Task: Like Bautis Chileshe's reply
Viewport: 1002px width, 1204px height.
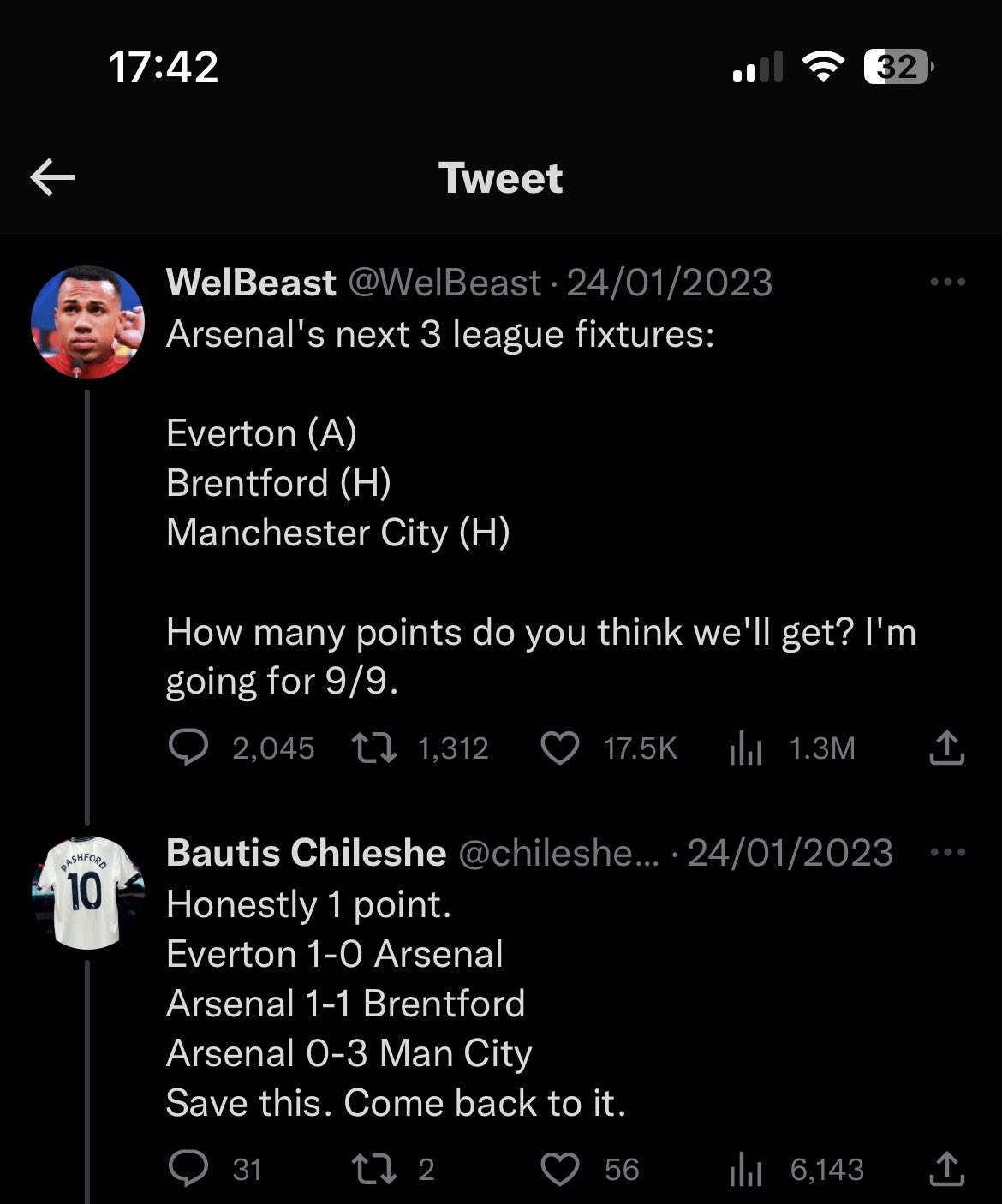Action: click(560, 1169)
